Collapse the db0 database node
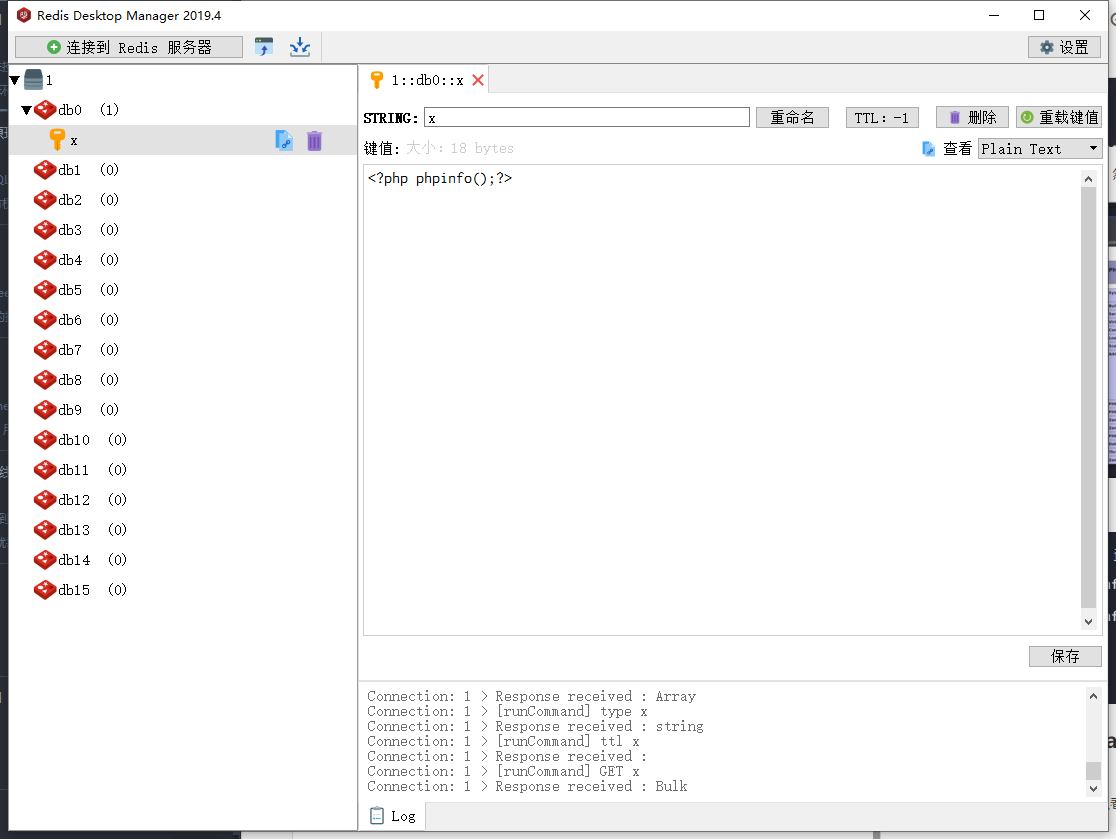This screenshot has height=839, width=1116. (x=26, y=110)
